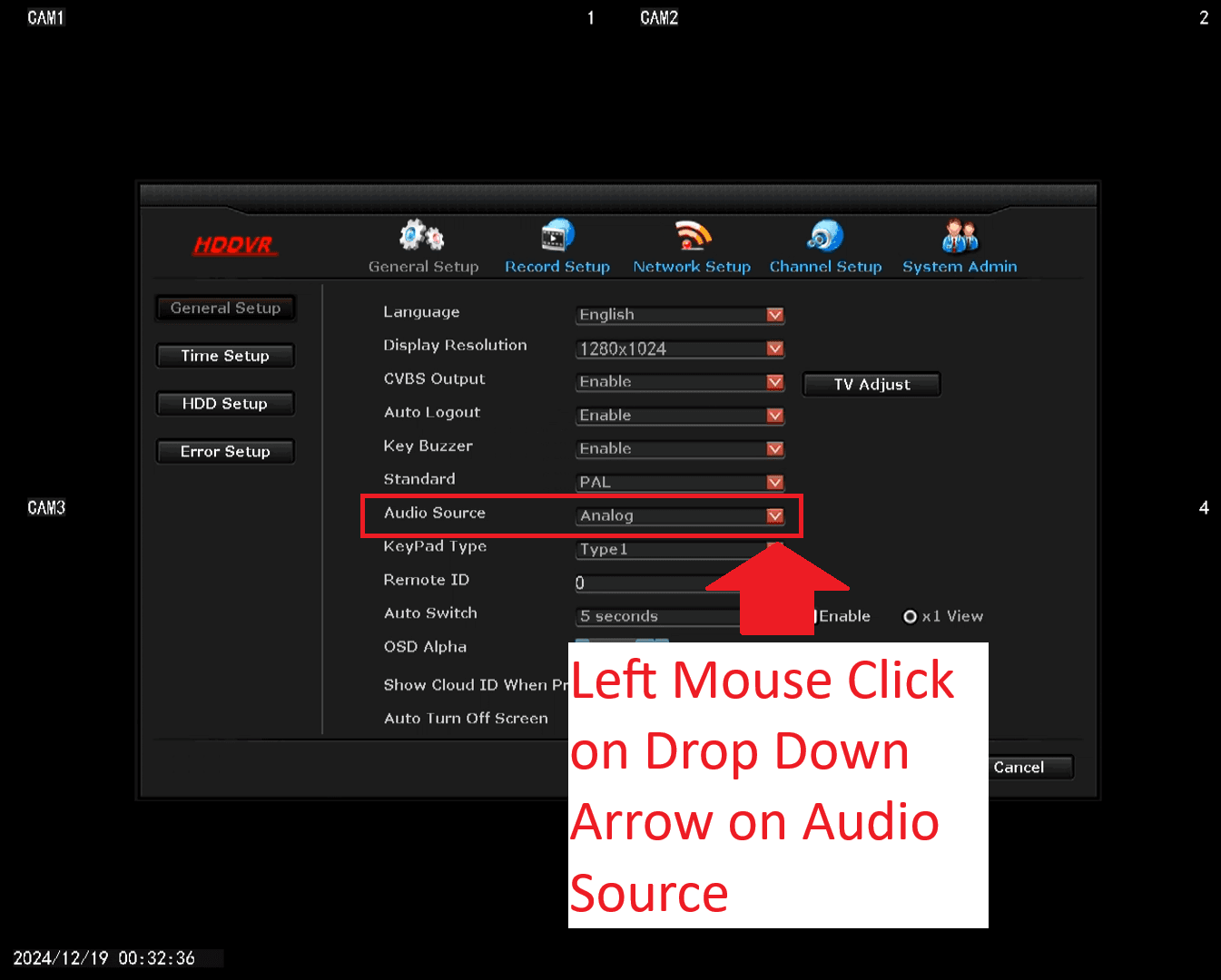Open the Audio Source dropdown arrow
The width and height of the screenshot is (1221, 980).
[x=774, y=515]
